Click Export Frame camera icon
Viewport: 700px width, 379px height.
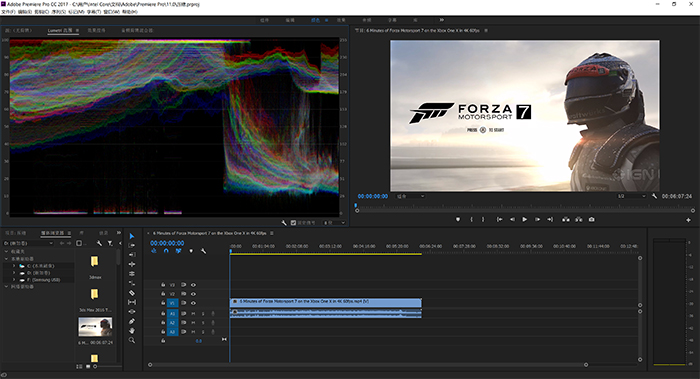tap(592, 219)
